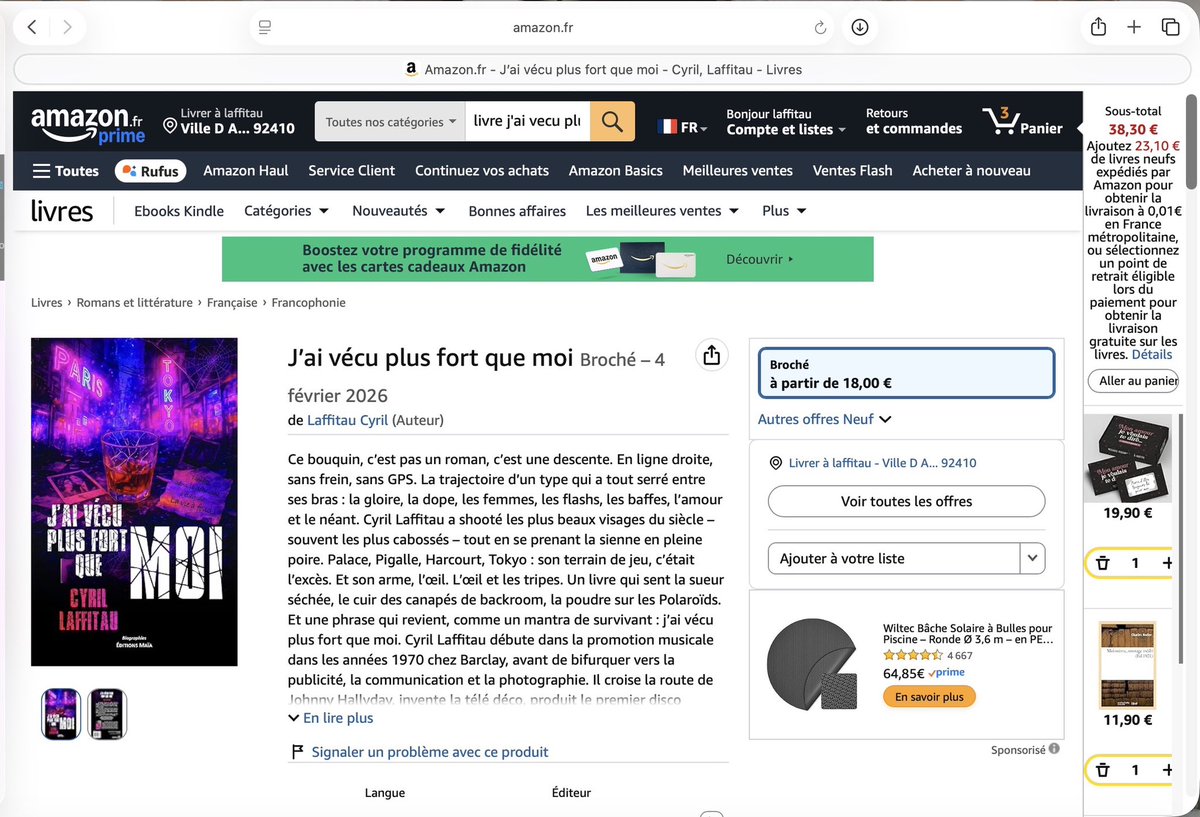
Task: Click the Francophonie breadcrumb
Action: [x=308, y=302]
